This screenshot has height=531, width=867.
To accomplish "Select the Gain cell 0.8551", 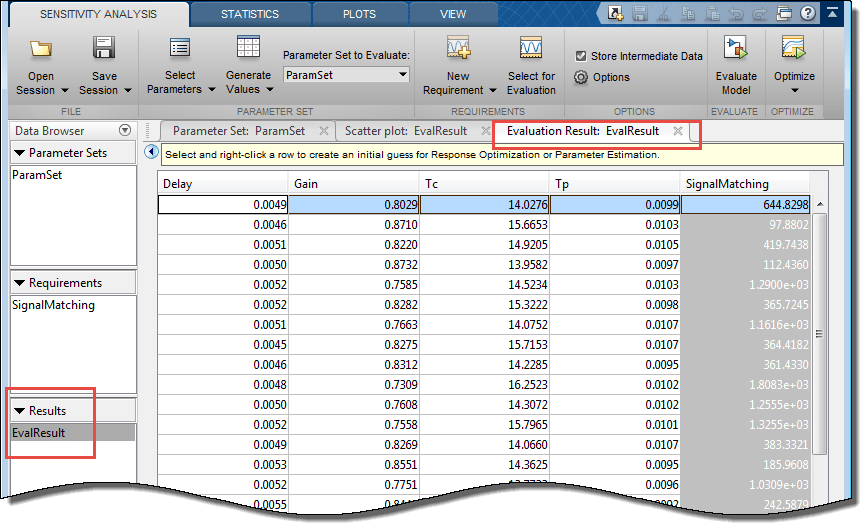I will pyautogui.click(x=354, y=465).
